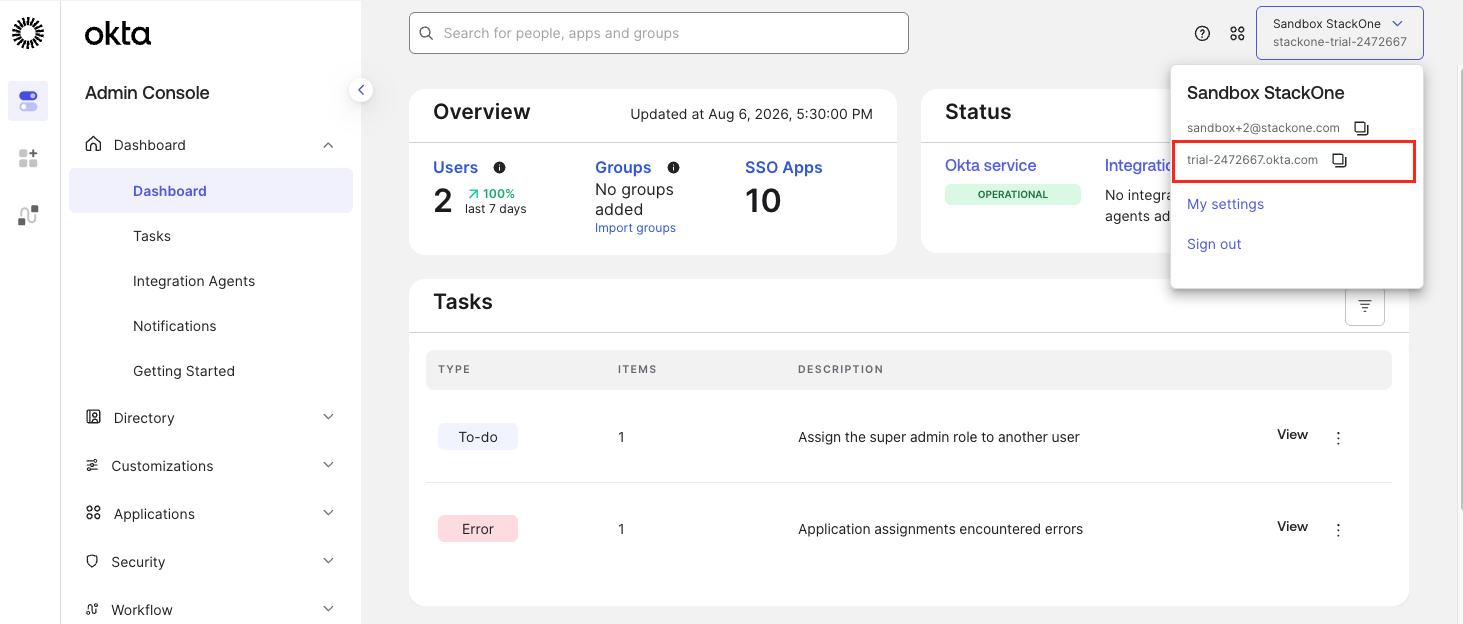
Task: Copy the trial-2472667.okta.com domain
Action: pyautogui.click(x=1340, y=160)
